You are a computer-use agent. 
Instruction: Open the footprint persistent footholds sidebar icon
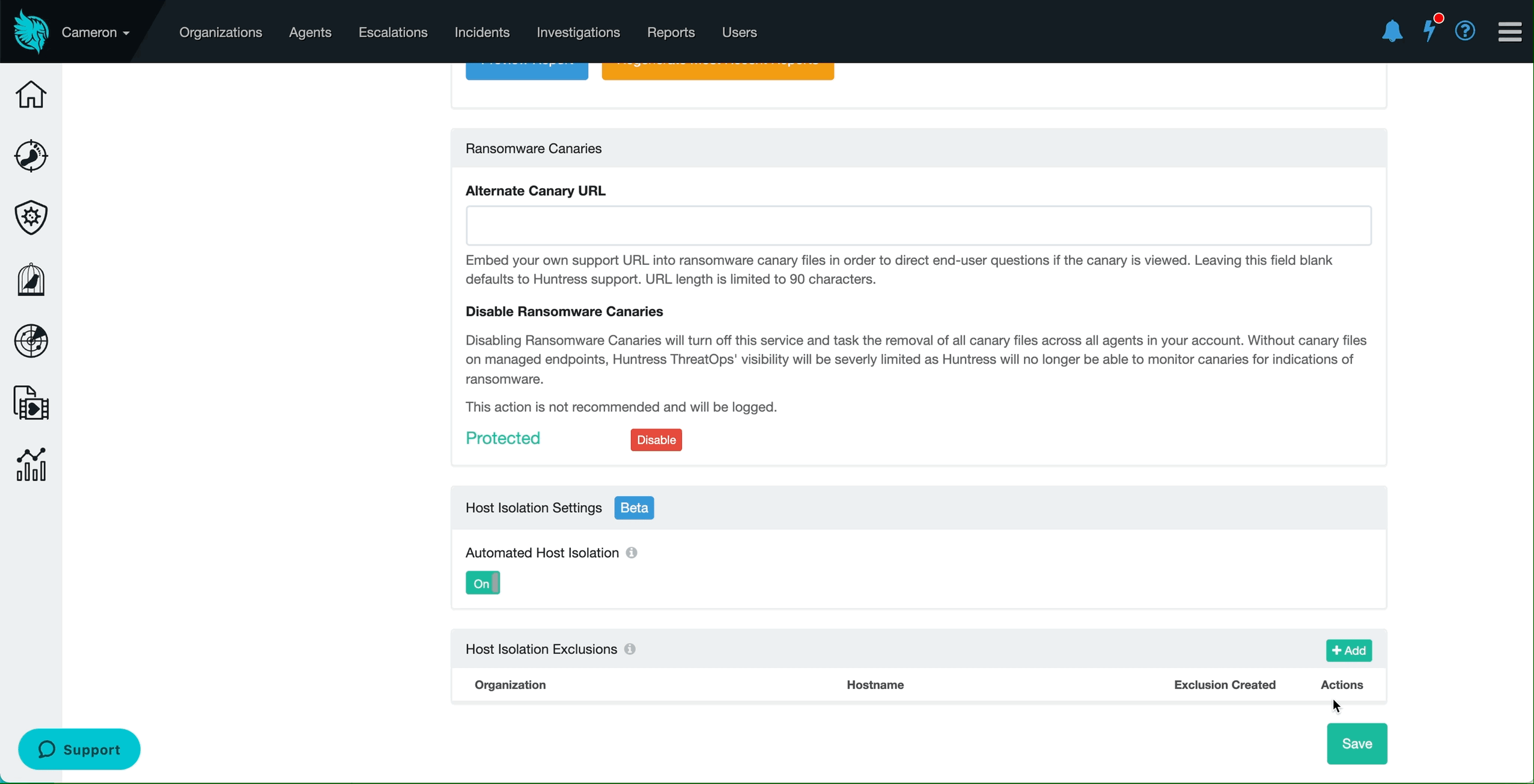click(x=31, y=156)
